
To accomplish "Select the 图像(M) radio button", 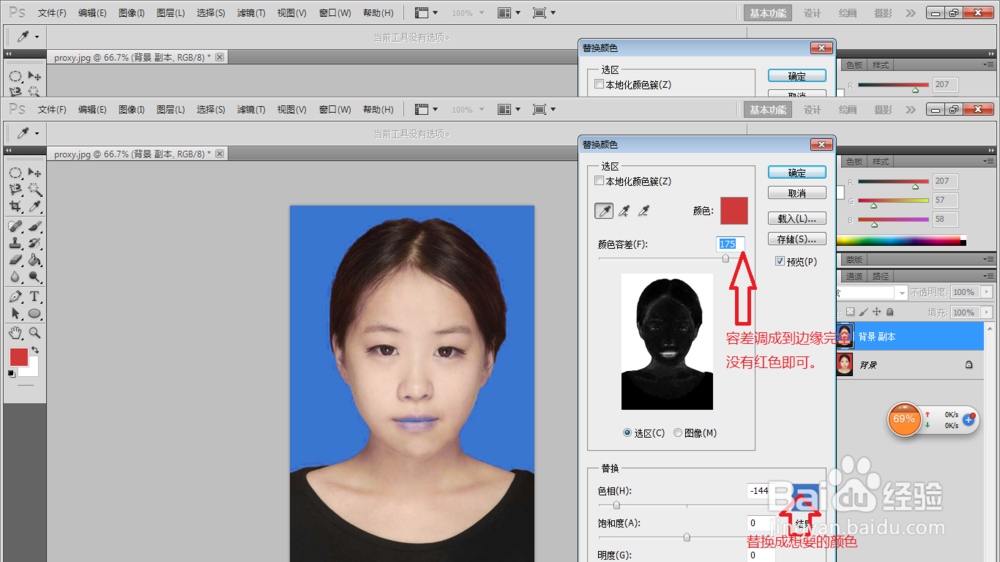I will coord(677,433).
